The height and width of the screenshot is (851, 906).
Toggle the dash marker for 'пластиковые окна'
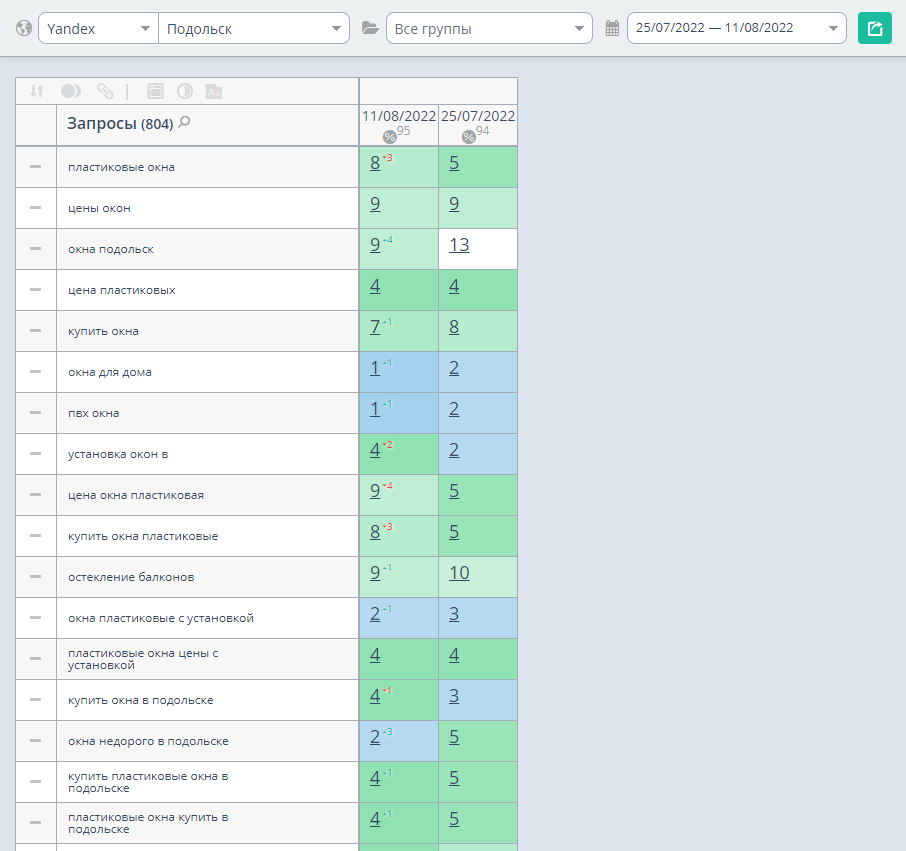[x=36, y=167]
